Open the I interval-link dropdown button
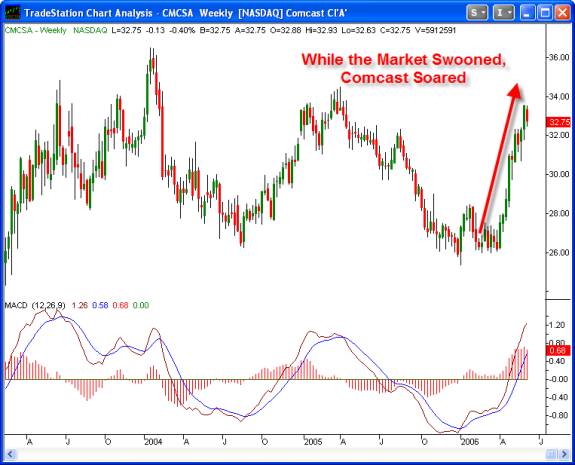Screen dimensions: 575x465 point(503,13)
